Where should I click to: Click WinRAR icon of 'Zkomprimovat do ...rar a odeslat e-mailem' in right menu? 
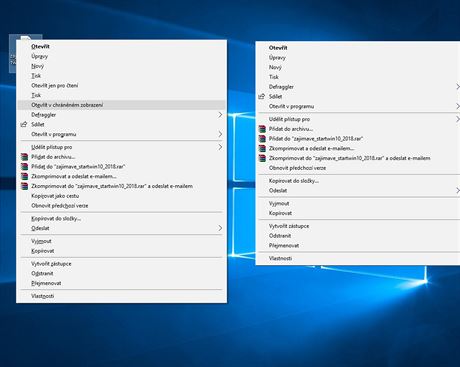[x=262, y=158]
